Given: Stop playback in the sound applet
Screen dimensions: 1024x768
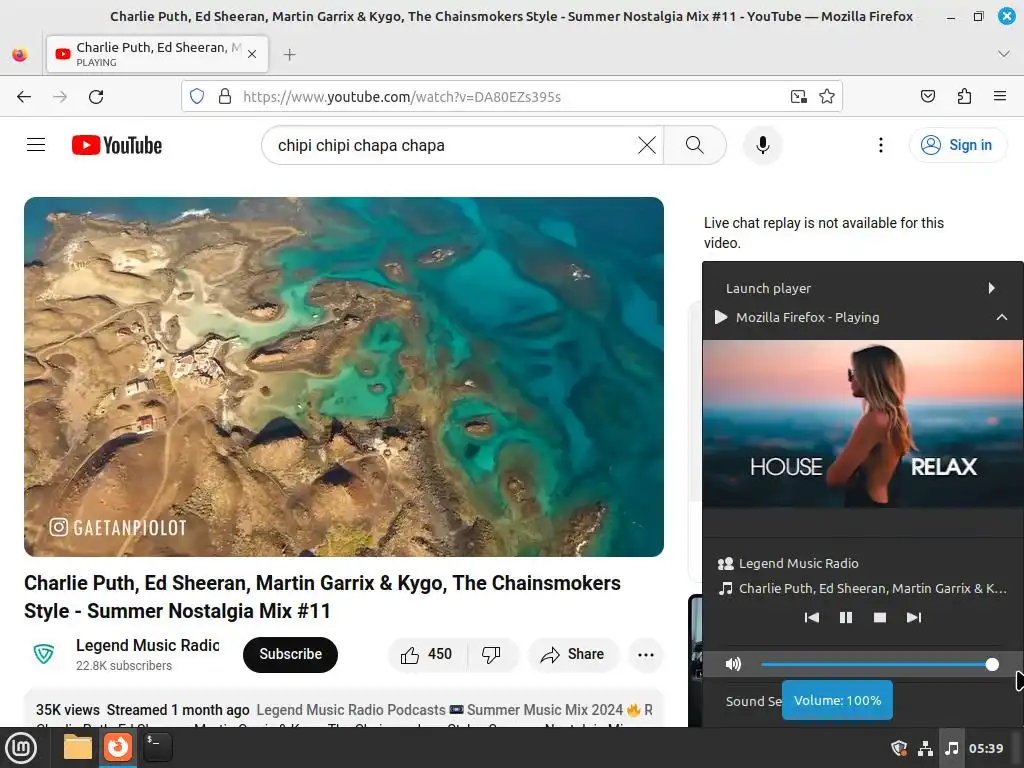Looking at the screenshot, I should point(880,617).
